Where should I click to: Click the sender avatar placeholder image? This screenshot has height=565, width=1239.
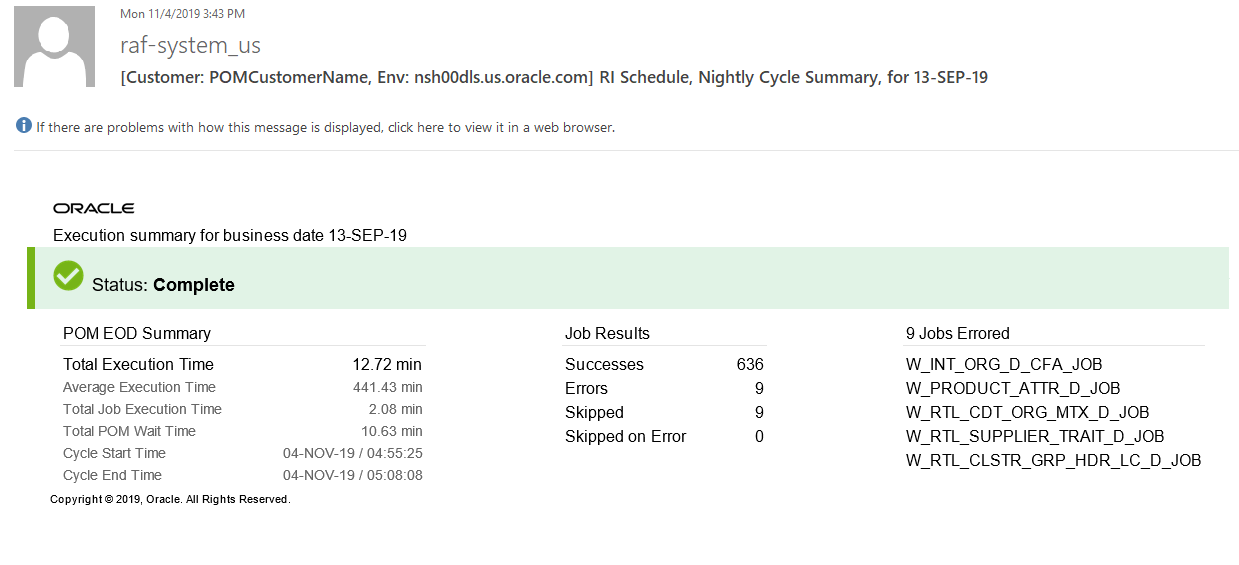(x=54, y=47)
